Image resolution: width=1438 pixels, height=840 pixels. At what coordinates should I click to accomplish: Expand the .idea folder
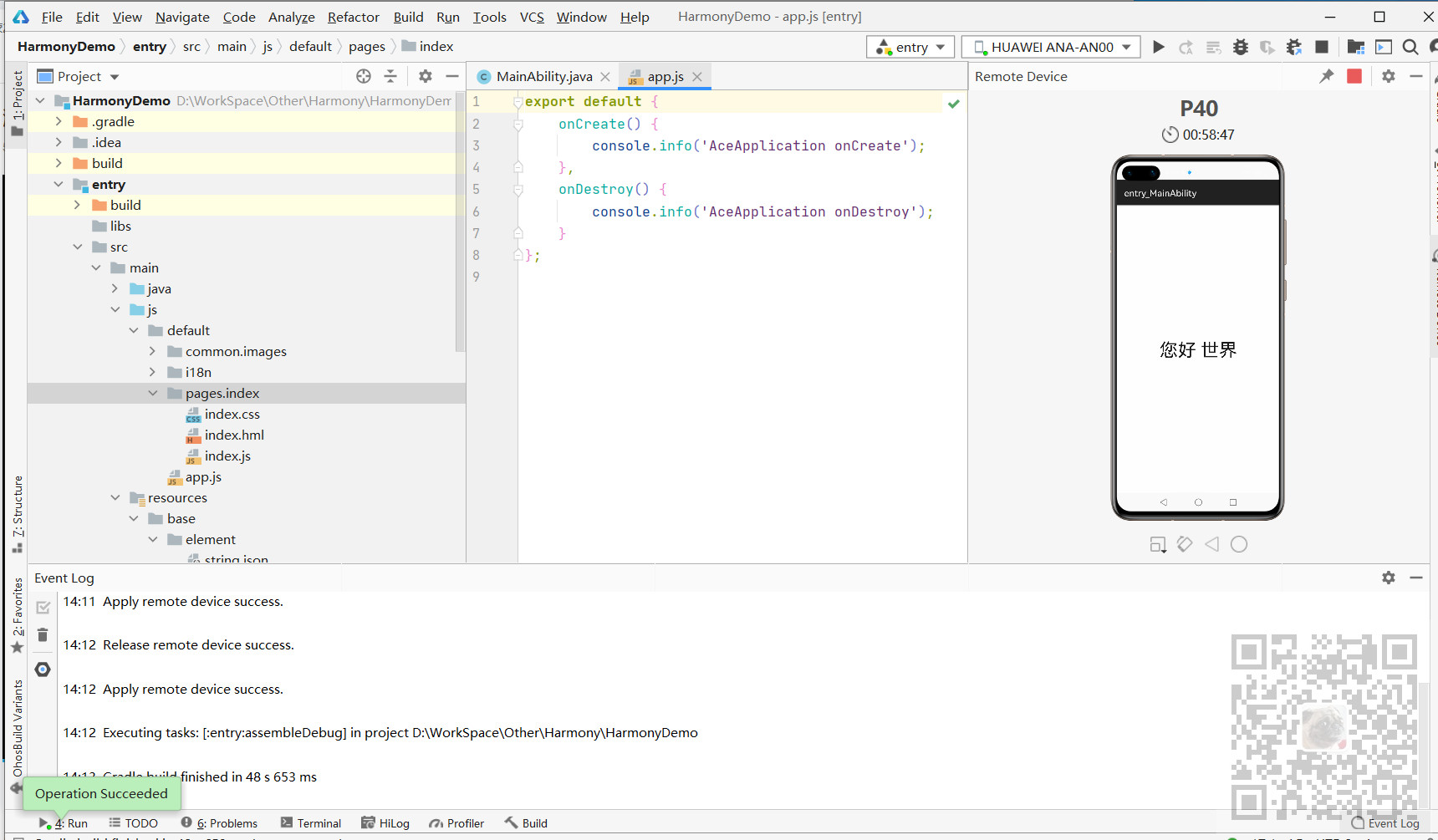[x=59, y=142]
